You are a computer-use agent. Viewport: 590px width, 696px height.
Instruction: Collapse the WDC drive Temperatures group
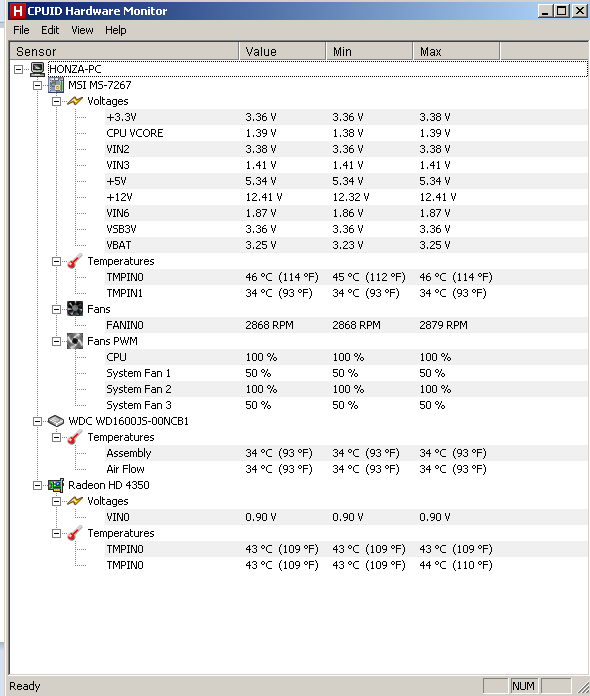coord(56,437)
